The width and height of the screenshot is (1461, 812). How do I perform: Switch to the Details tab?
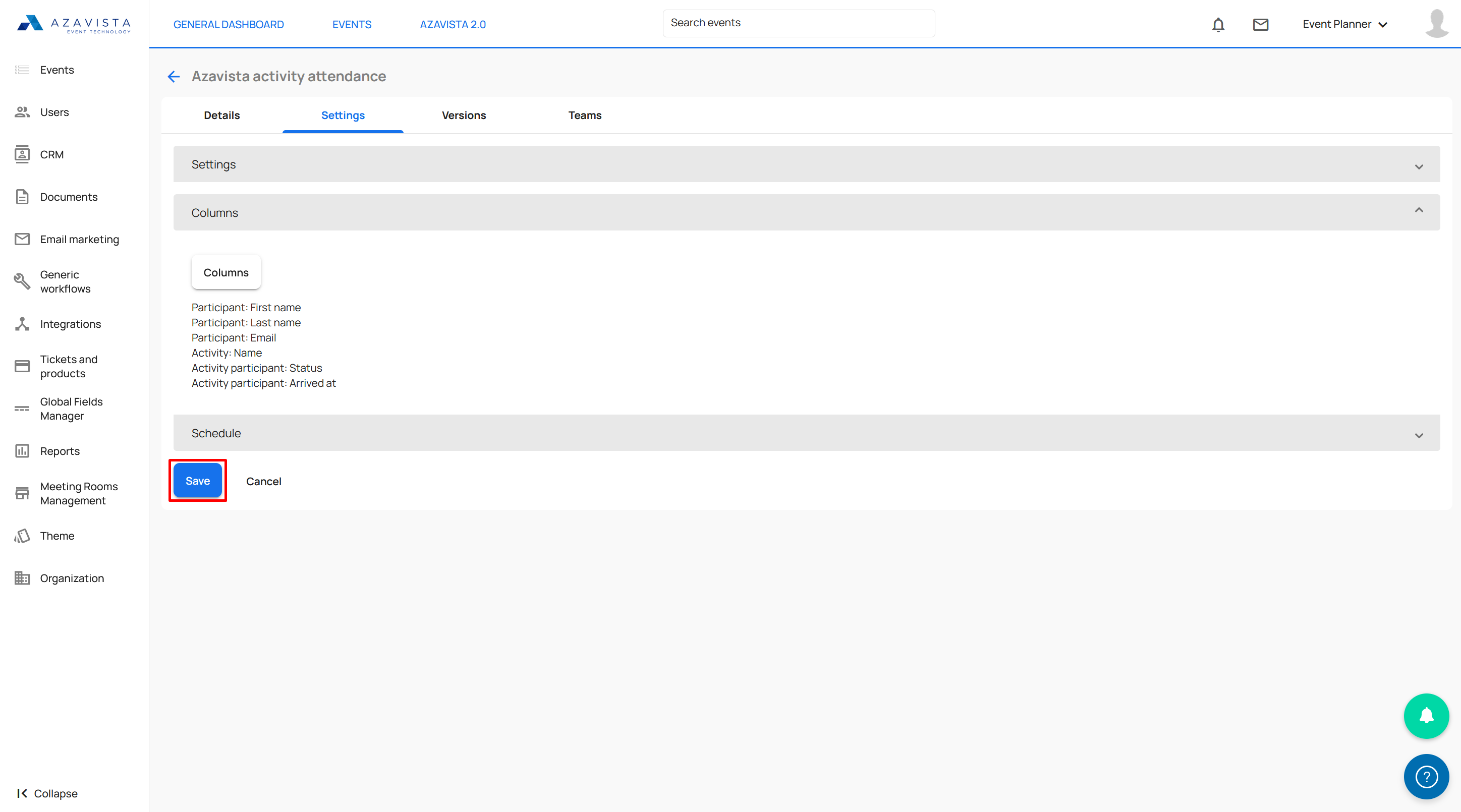pos(222,115)
